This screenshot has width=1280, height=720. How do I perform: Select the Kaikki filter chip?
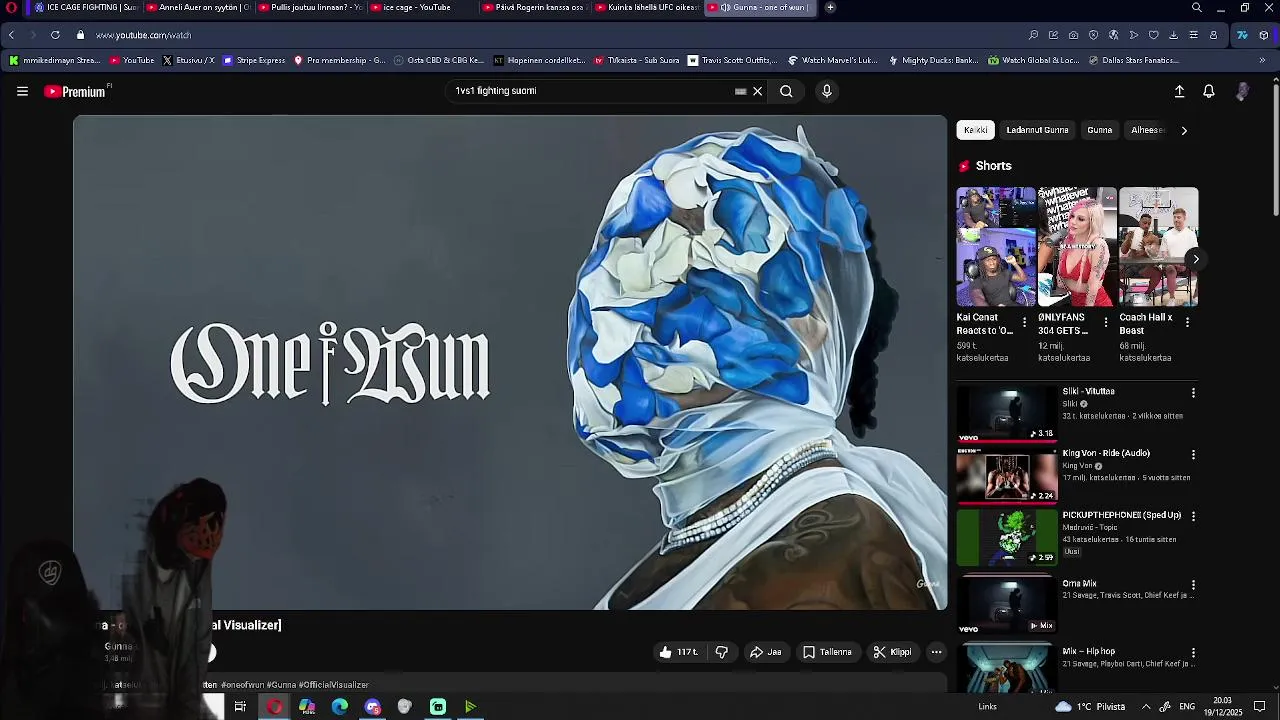(975, 130)
